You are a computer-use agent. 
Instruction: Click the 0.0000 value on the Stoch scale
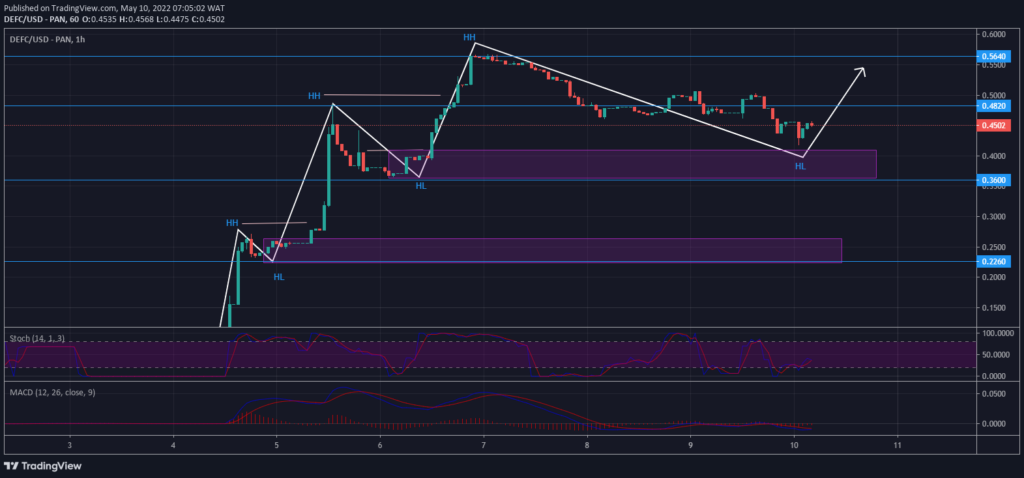coord(994,376)
